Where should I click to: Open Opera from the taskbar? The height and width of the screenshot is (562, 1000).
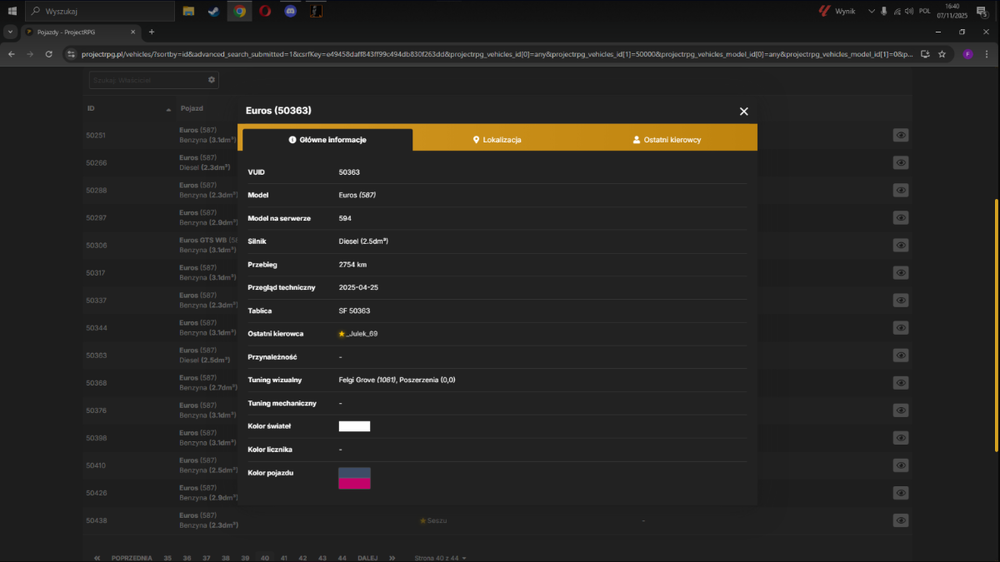[x=265, y=11]
